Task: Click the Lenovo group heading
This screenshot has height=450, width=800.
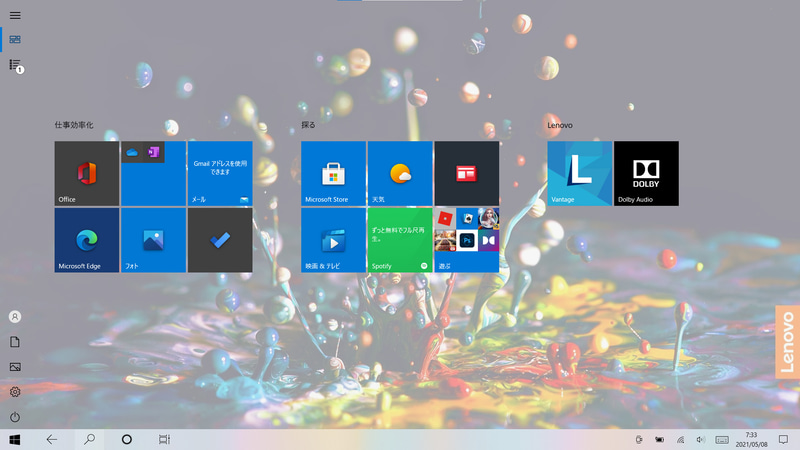Action: (560, 125)
